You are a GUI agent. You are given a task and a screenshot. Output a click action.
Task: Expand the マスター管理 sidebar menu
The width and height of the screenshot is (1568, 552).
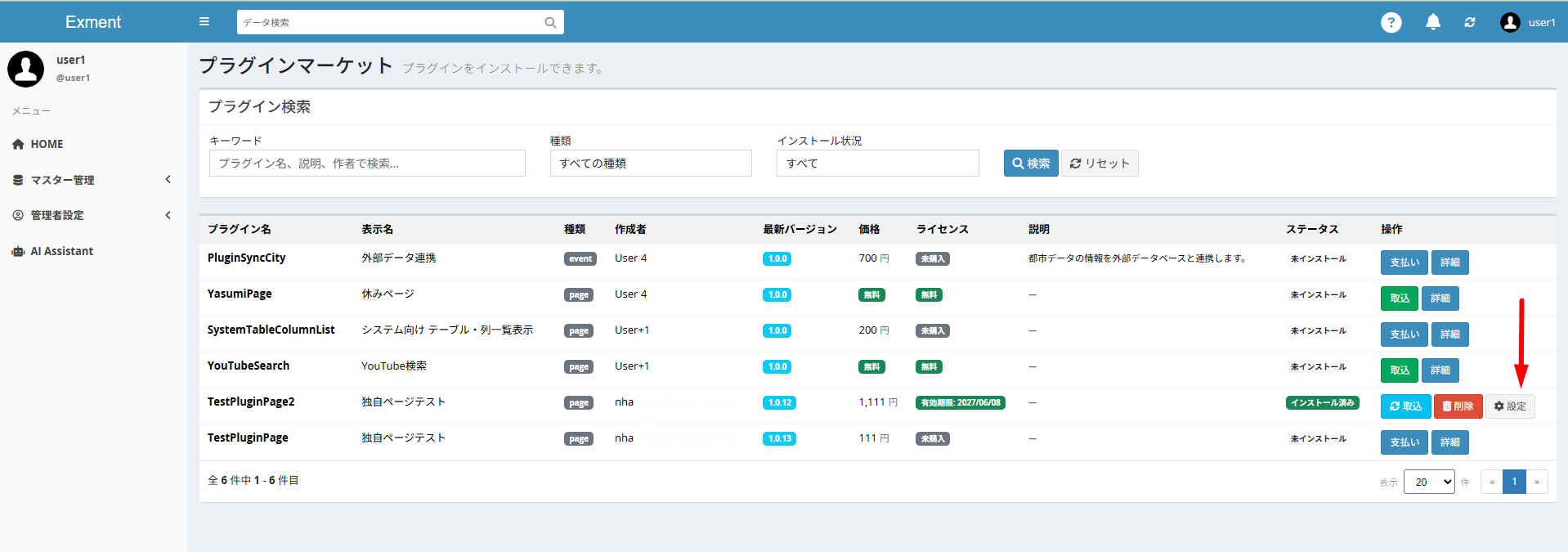click(93, 180)
